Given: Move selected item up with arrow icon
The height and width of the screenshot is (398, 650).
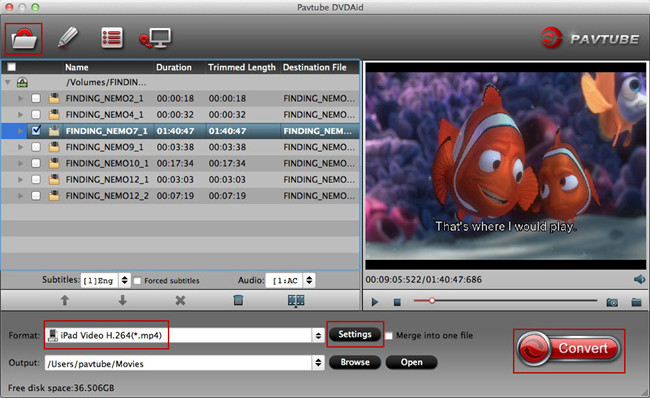Looking at the screenshot, I should pos(65,300).
